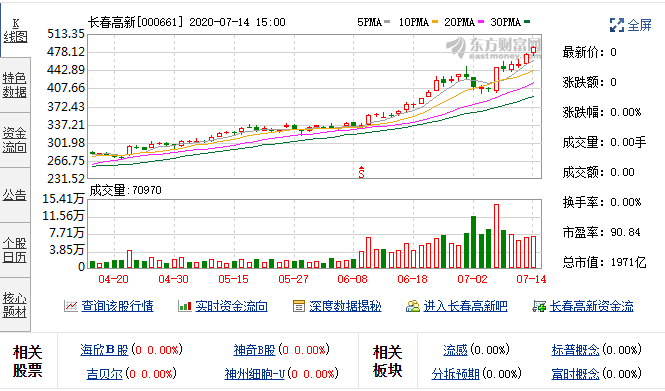Click the last red candlestick on 07-14
This screenshot has width=665, height=391.
(x=534, y=50)
